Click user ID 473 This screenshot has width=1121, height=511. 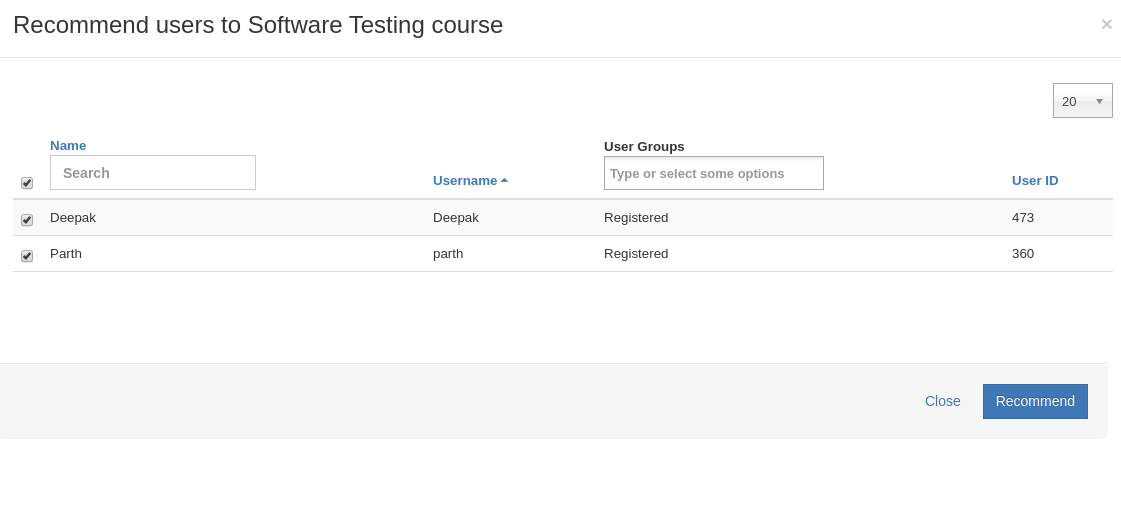1023,218
